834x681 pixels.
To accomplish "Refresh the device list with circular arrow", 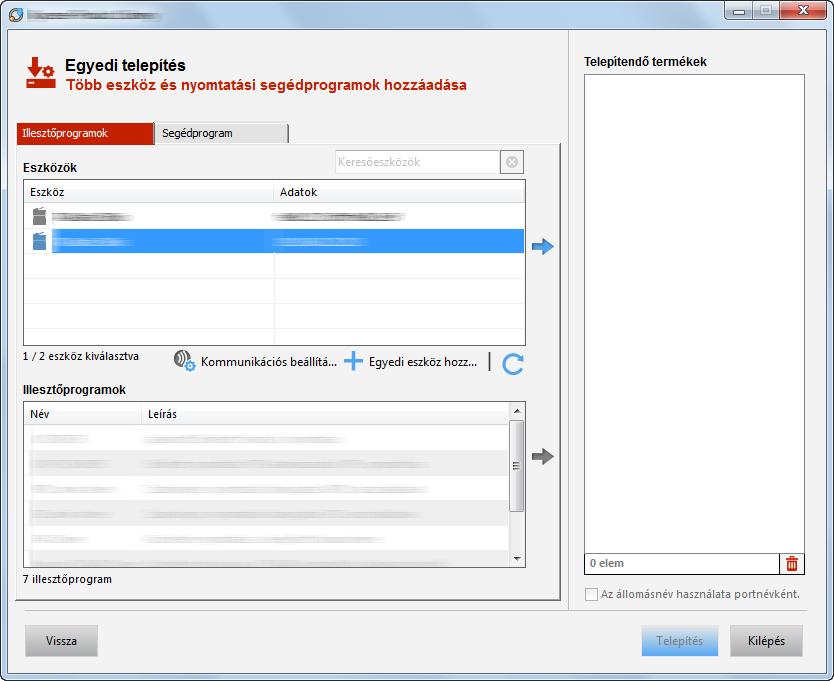I will click(513, 364).
